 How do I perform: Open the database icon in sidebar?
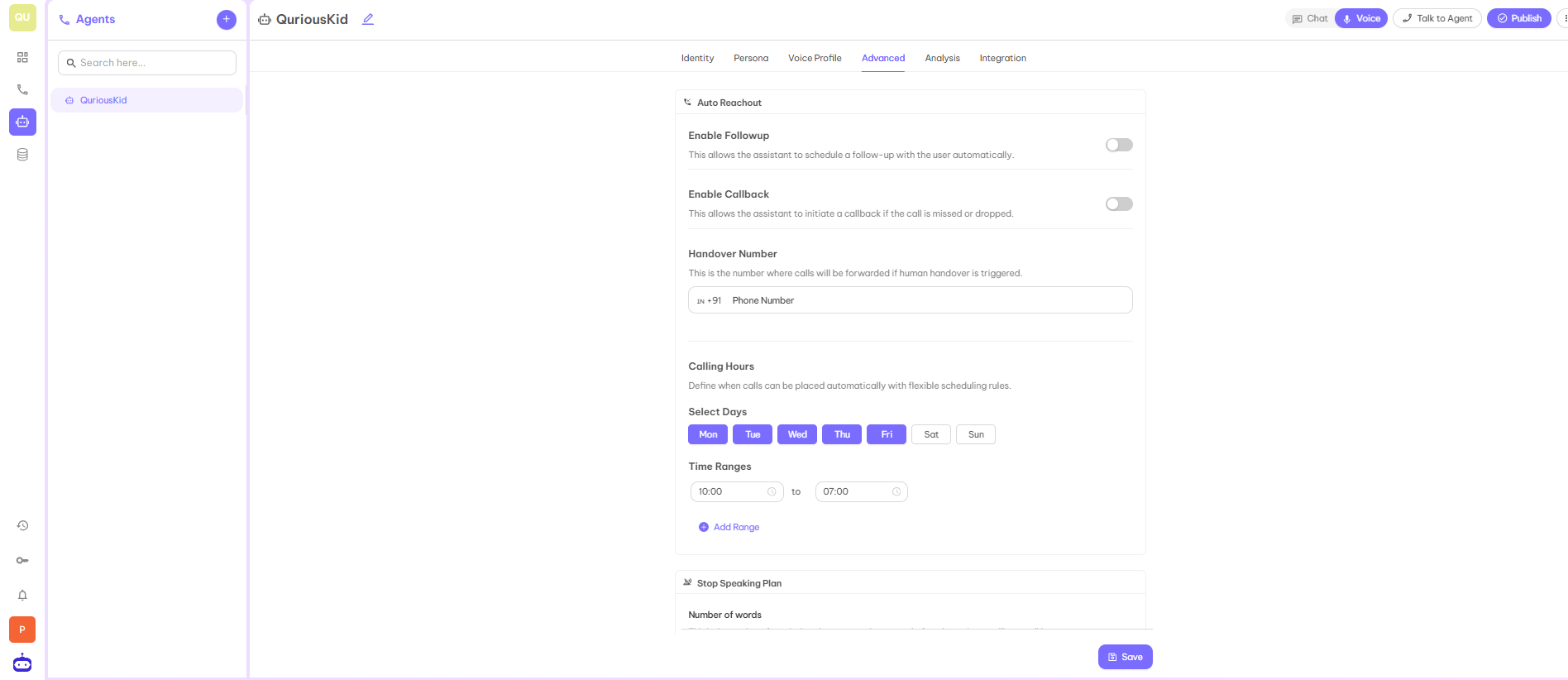coord(22,155)
